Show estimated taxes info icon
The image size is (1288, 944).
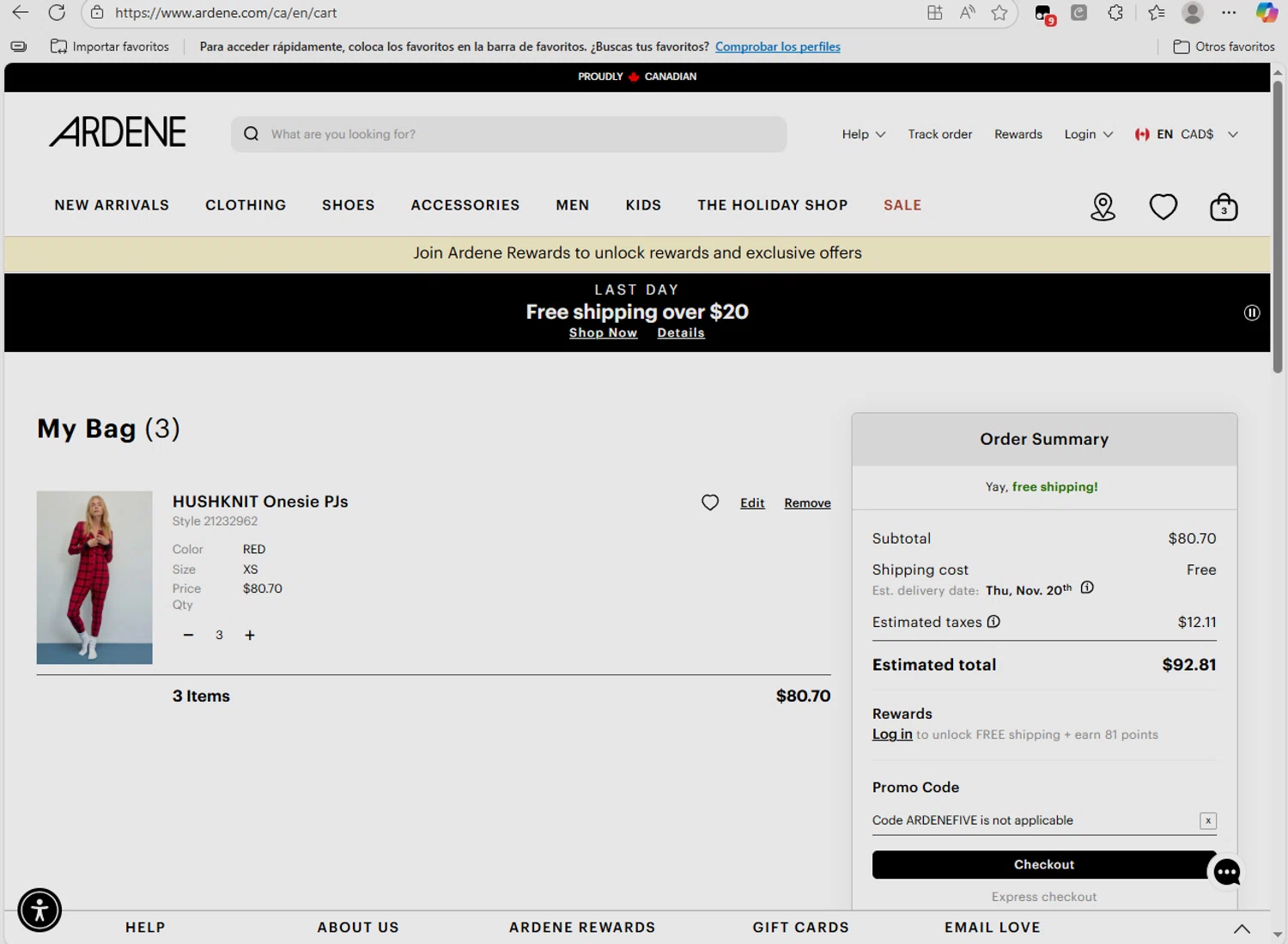(993, 622)
